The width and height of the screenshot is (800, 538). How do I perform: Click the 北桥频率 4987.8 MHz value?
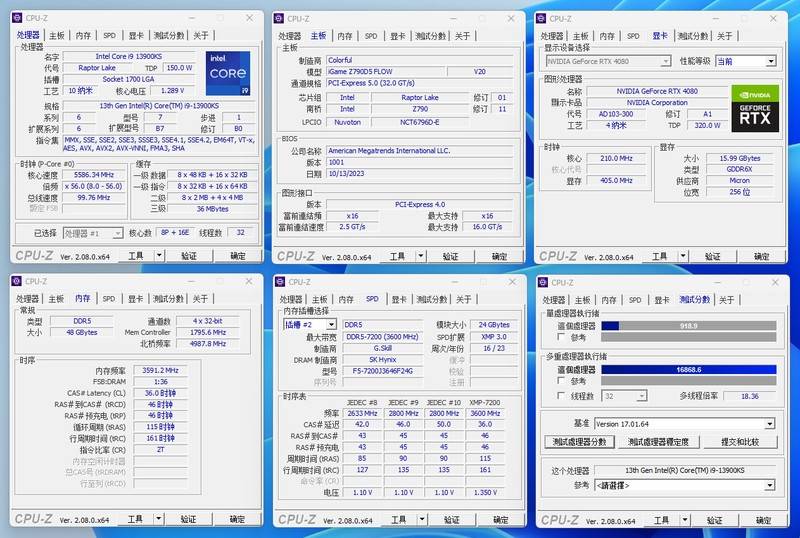pyautogui.click(x=208, y=344)
